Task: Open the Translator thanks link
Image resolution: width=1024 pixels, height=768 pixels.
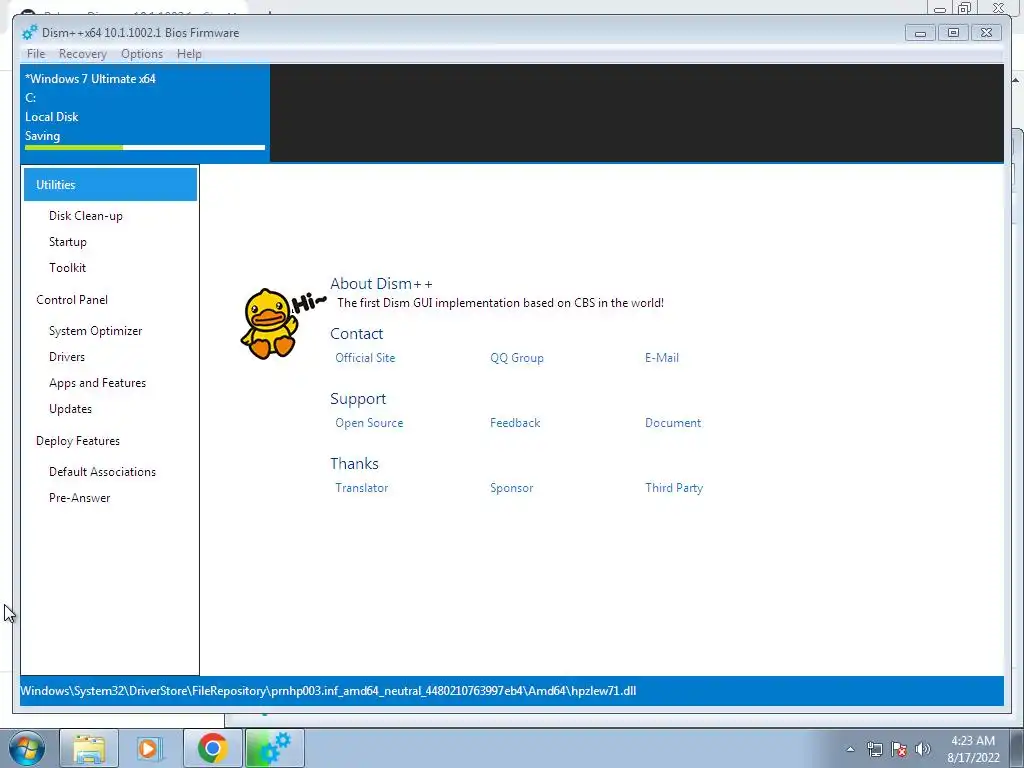Action: (x=361, y=488)
